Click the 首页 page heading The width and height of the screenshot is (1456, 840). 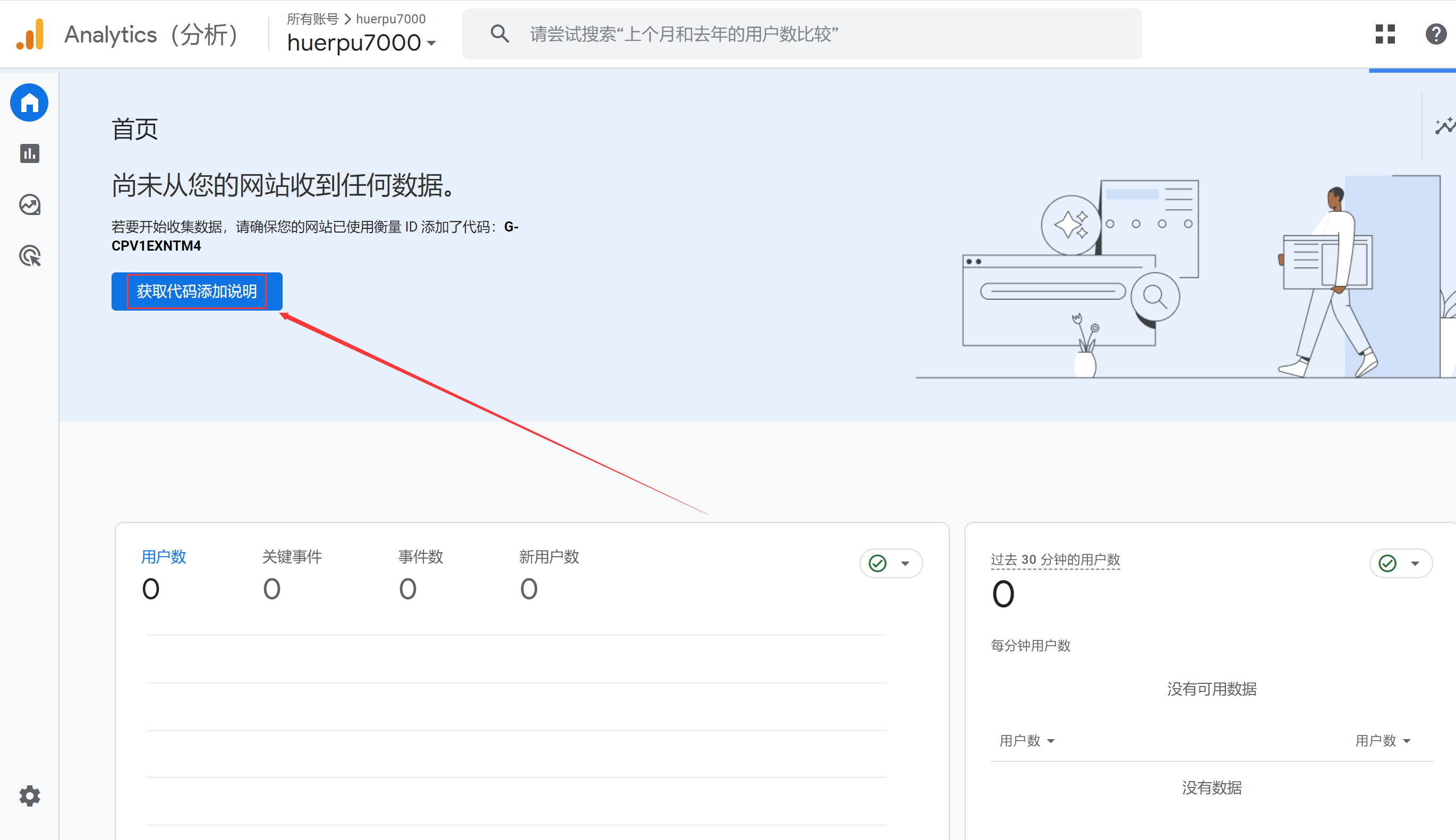(135, 128)
